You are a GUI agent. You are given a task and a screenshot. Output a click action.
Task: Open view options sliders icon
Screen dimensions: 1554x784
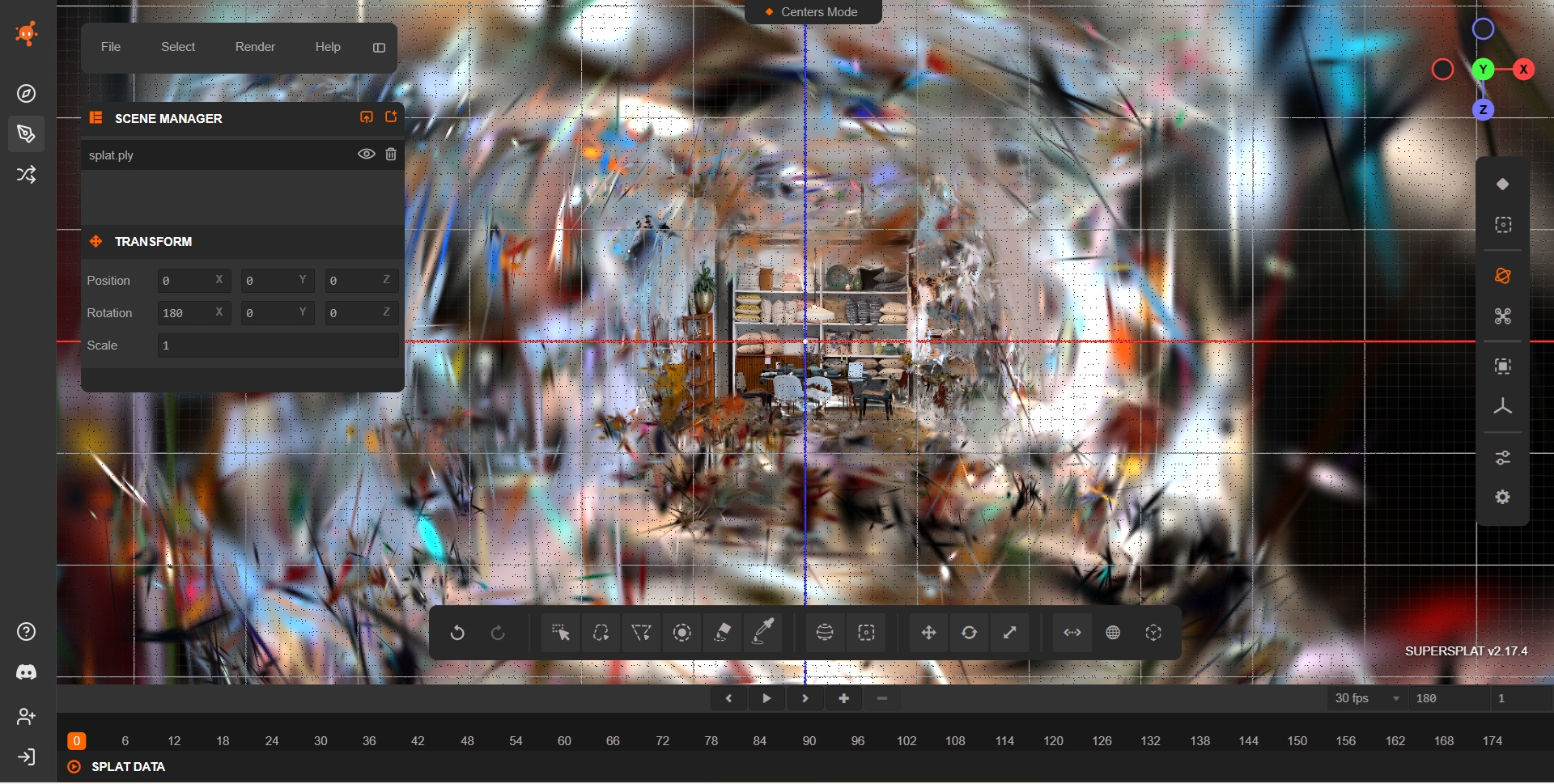click(1502, 458)
